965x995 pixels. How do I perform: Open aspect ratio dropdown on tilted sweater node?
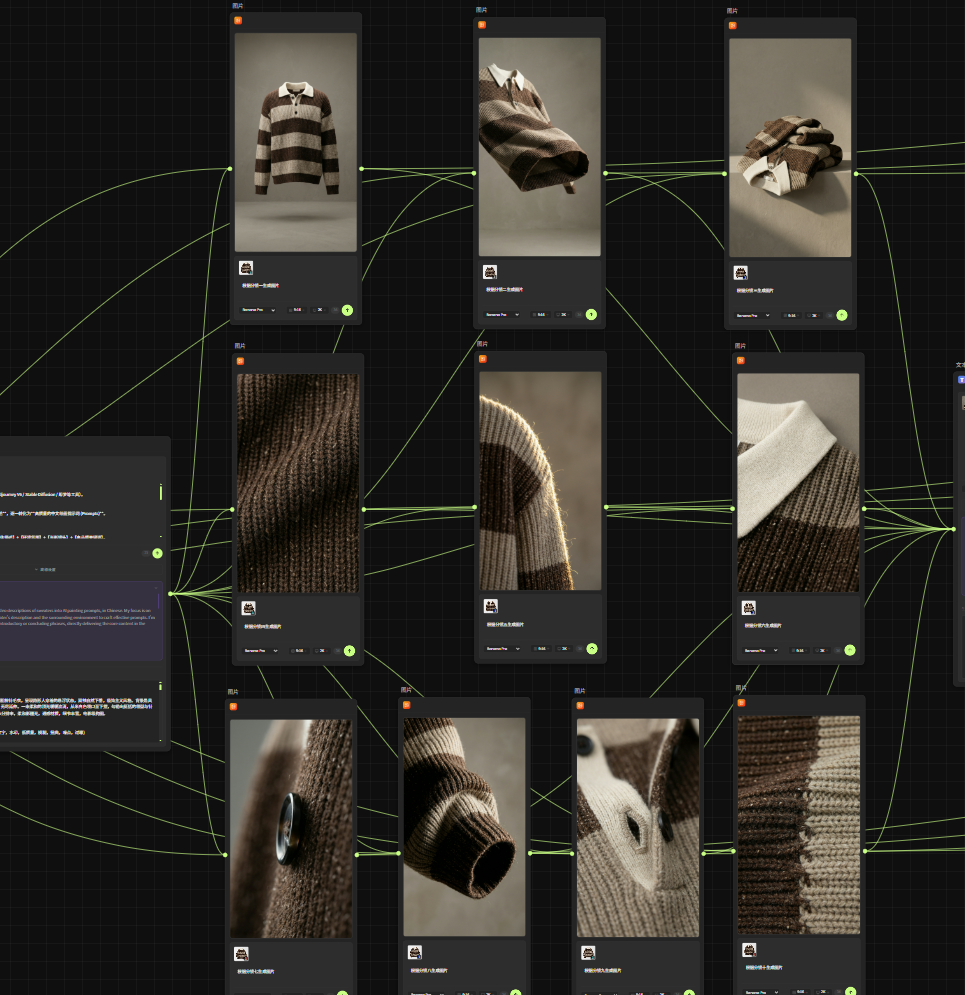541,314
